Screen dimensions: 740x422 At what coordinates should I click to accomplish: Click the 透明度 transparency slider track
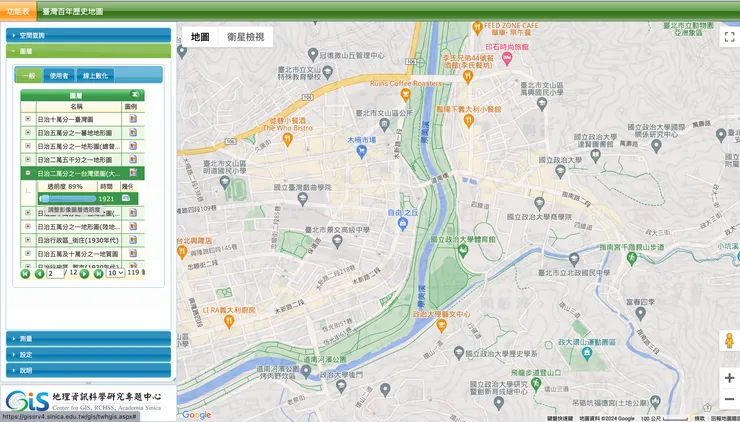click(68, 198)
